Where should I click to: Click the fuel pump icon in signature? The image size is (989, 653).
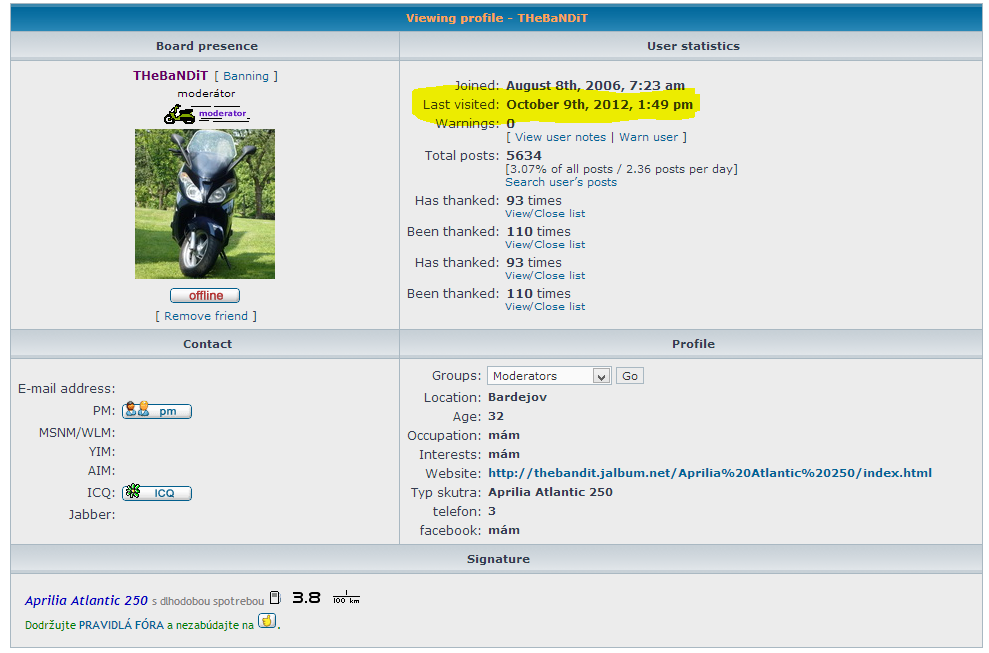[275, 598]
